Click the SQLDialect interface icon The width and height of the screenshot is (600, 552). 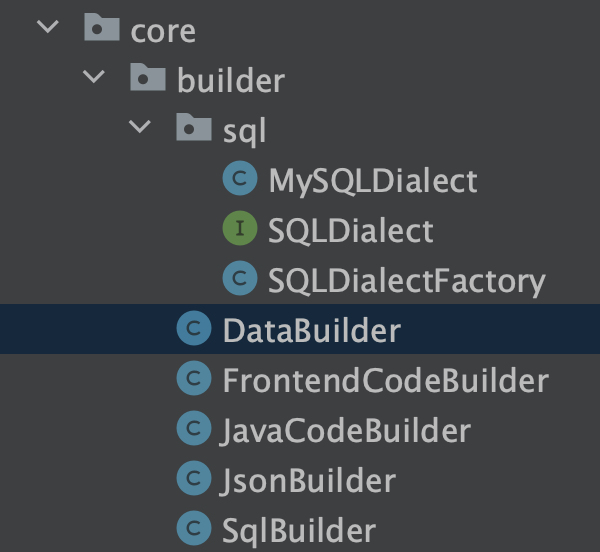pos(239,231)
